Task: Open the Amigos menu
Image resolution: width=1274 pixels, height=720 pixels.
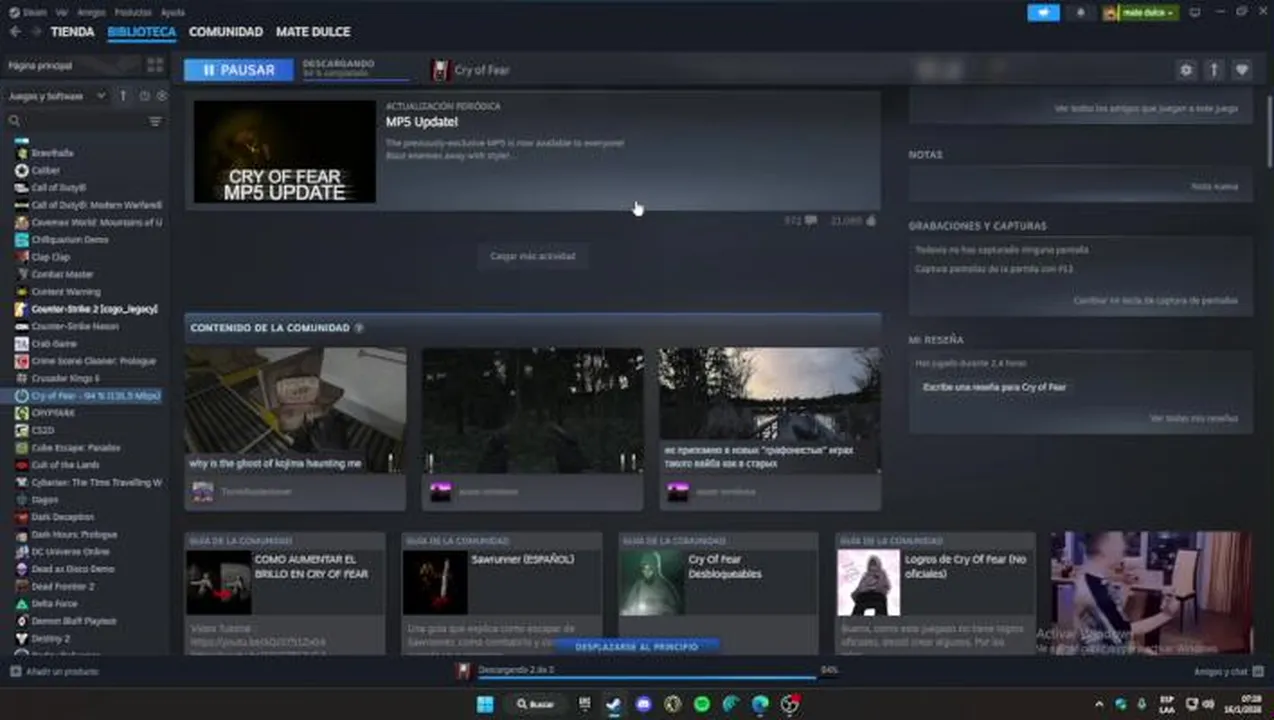Action: pos(91,12)
